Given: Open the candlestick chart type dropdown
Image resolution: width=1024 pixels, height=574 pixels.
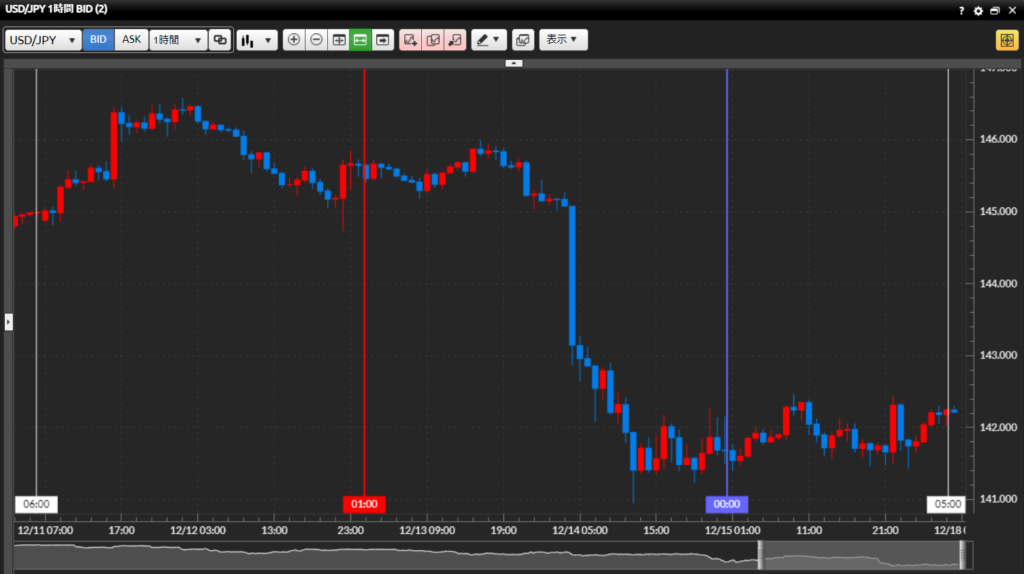Looking at the screenshot, I should [x=257, y=40].
